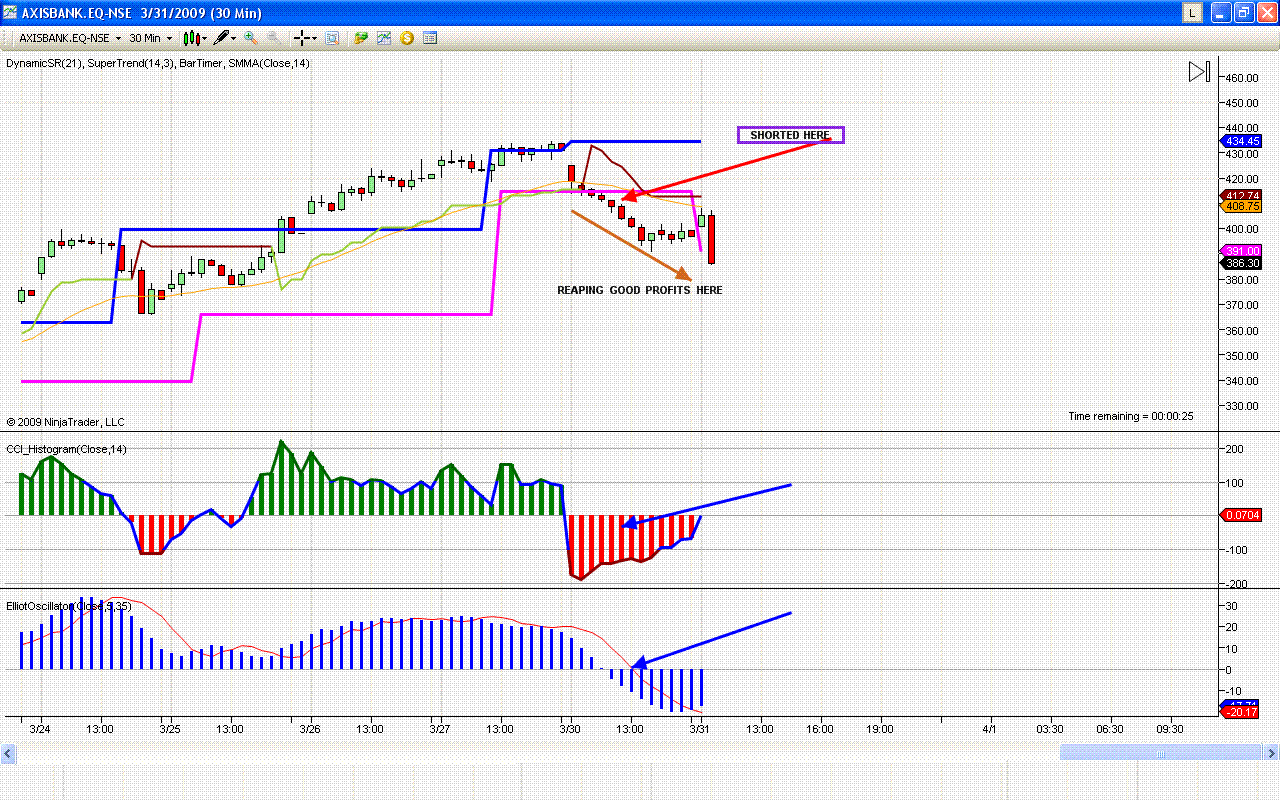1280x800 pixels.
Task: Click the orange 408.75 price marker
Action: click(1241, 206)
